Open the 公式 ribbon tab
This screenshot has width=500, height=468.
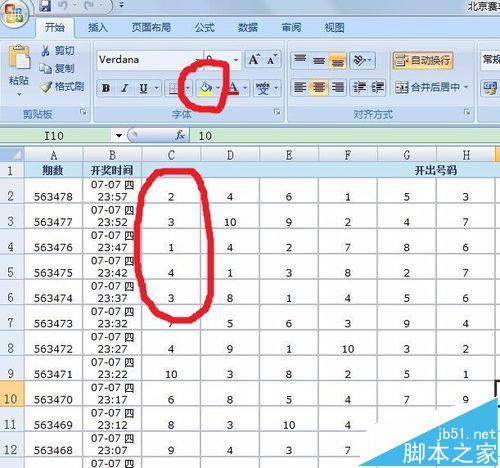click(204, 27)
